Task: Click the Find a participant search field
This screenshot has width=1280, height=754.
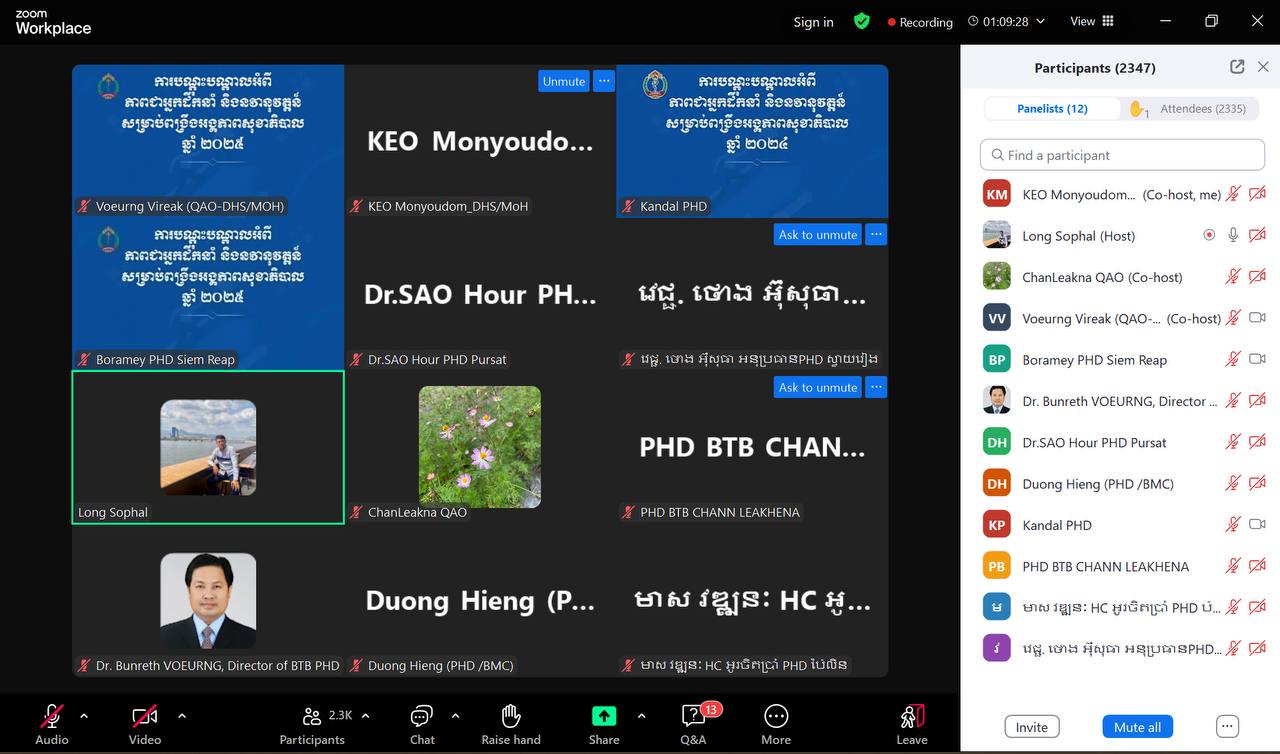Action: [1122, 155]
